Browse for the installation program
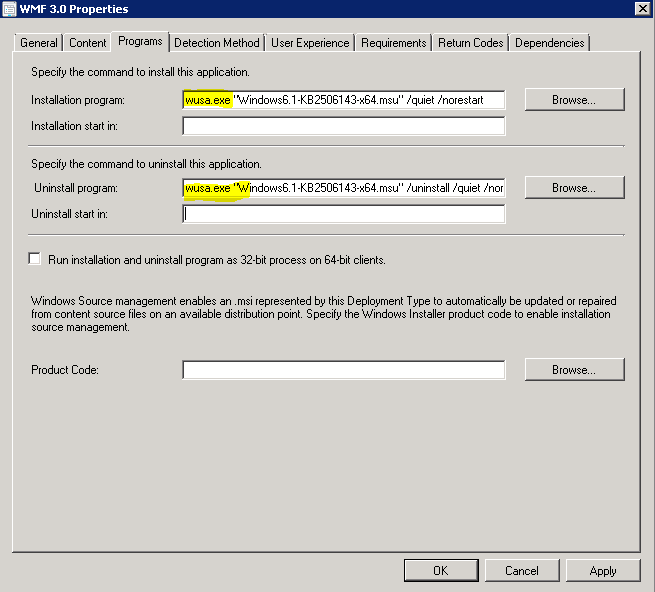 click(574, 100)
